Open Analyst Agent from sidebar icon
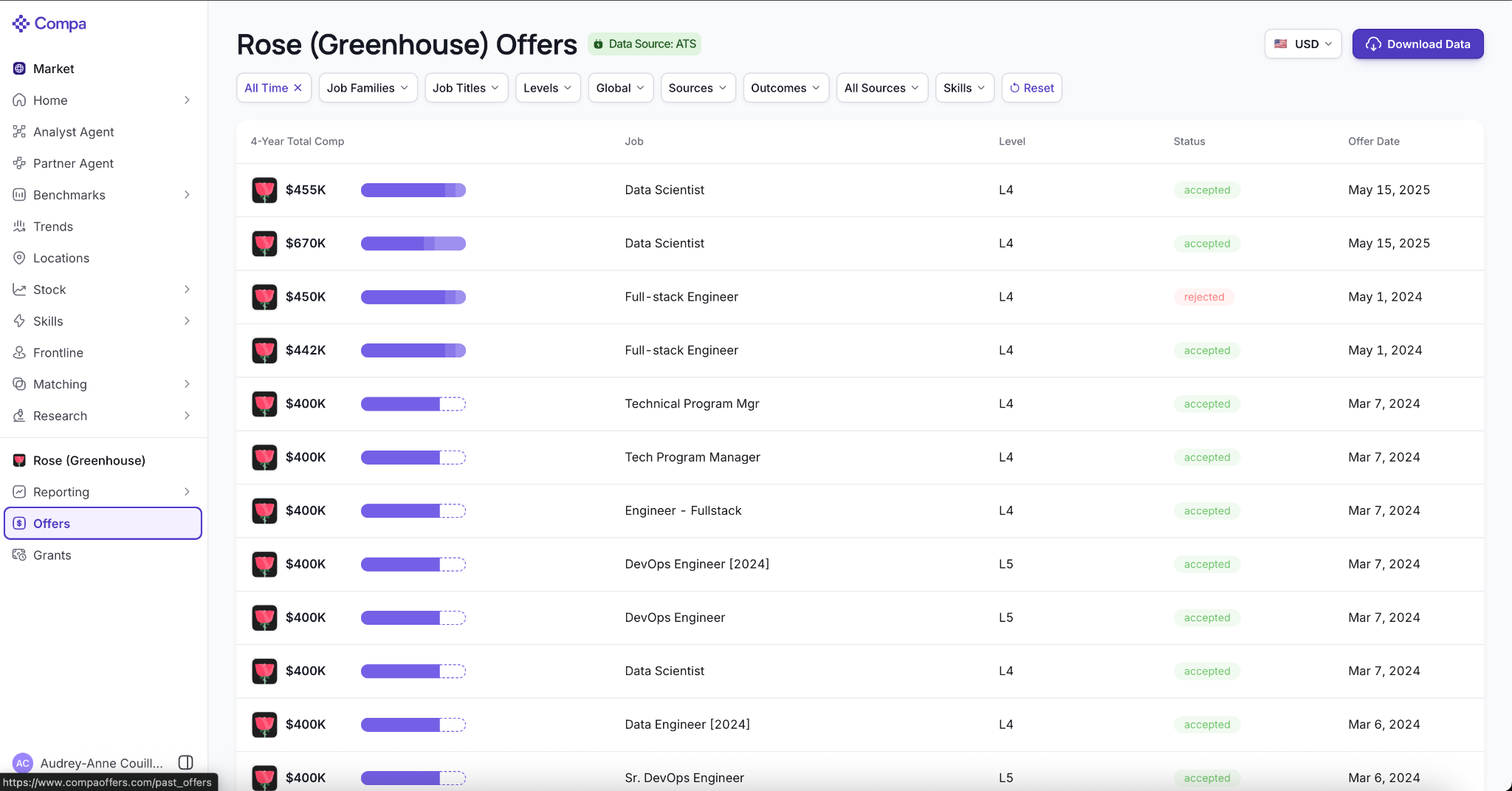The width and height of the screenshot is (1512, 791). click(x=19, y=131)
